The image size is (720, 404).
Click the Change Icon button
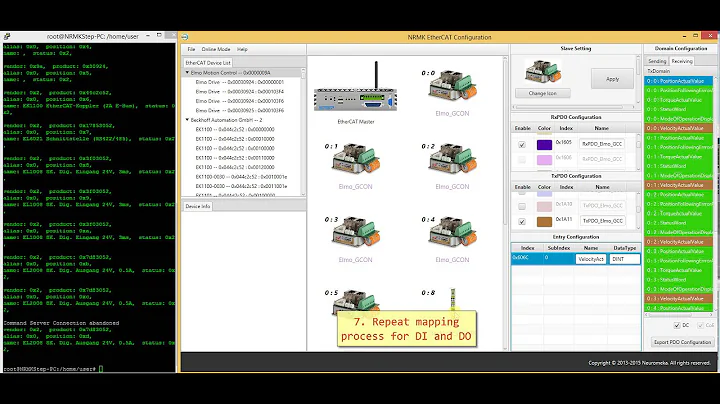tap(542, 93)
